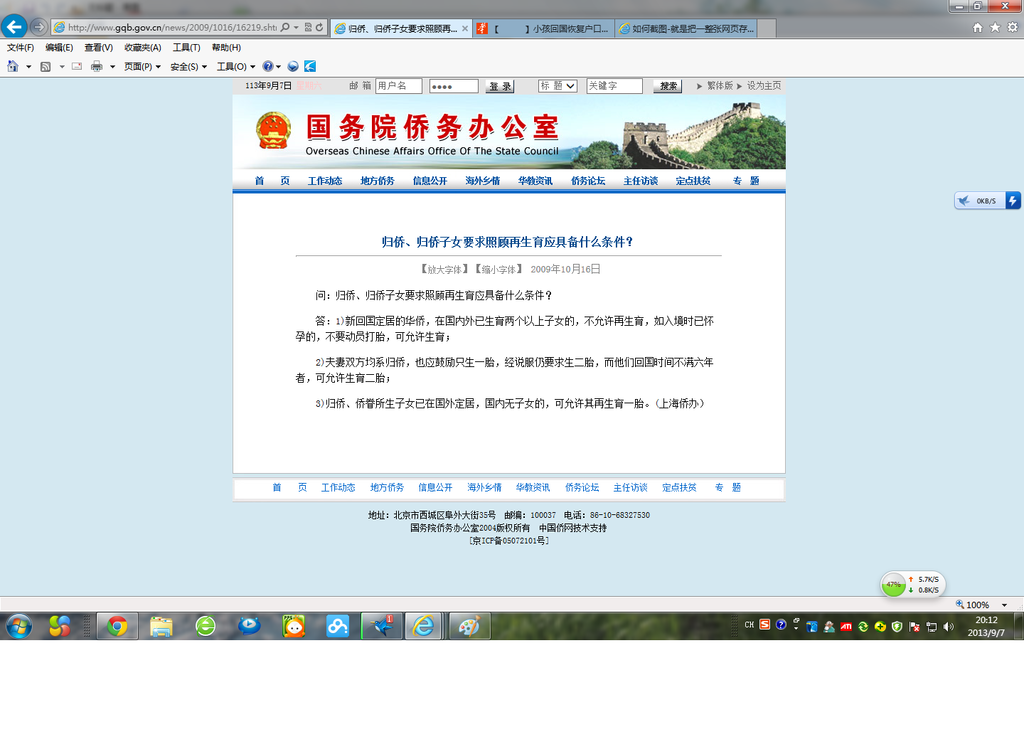Open 工作动态 in top navigation bar
The image size is (1024, 749).
coord(325,181)
